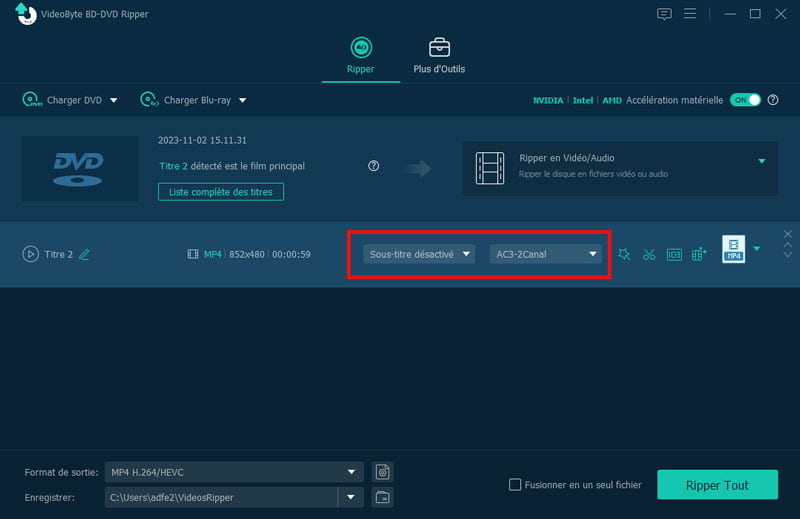Click the Intel label

583,101
